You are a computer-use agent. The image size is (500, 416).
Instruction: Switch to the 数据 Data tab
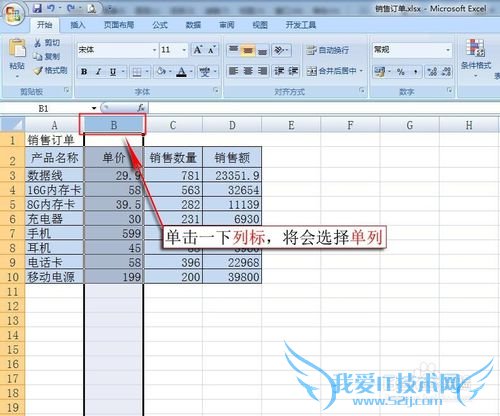click(193, 25)
